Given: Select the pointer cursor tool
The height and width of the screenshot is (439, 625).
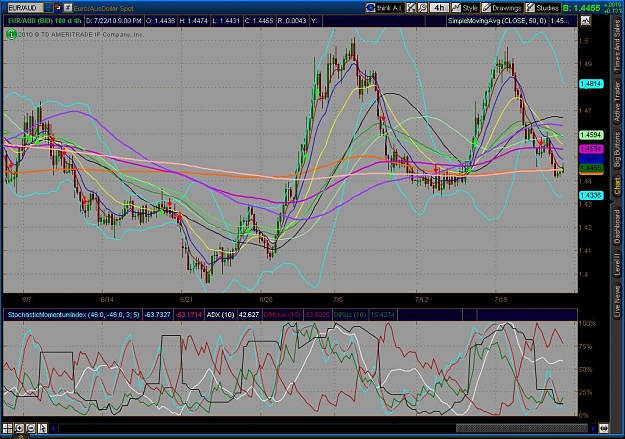Looking at the screenshot, I should (x=42, y=428).
